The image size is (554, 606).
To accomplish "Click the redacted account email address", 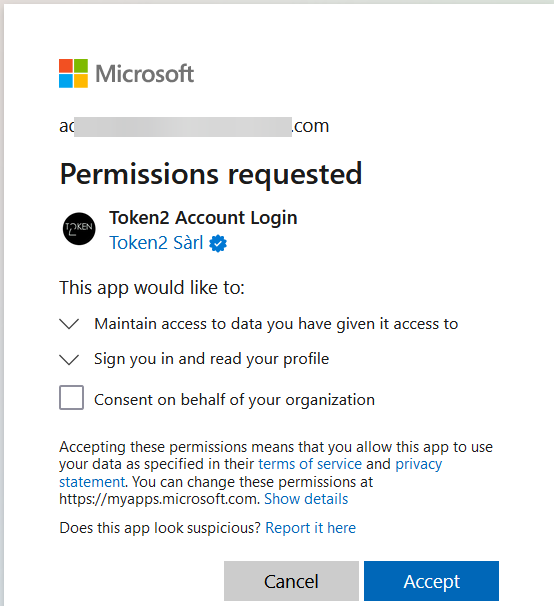I will pyautogui.click(x=194, y=126).
